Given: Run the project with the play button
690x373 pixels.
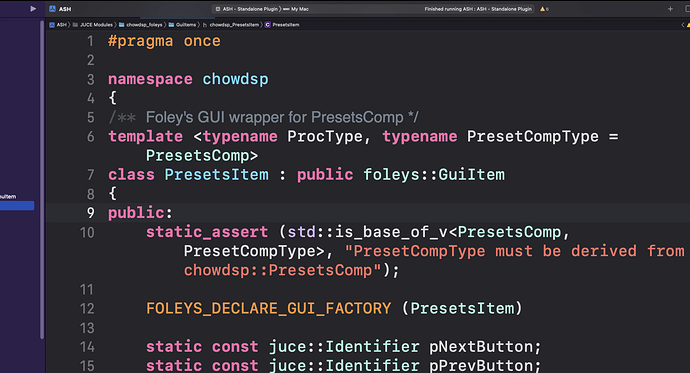Looking at the screenshot, I should click(33, 8).
